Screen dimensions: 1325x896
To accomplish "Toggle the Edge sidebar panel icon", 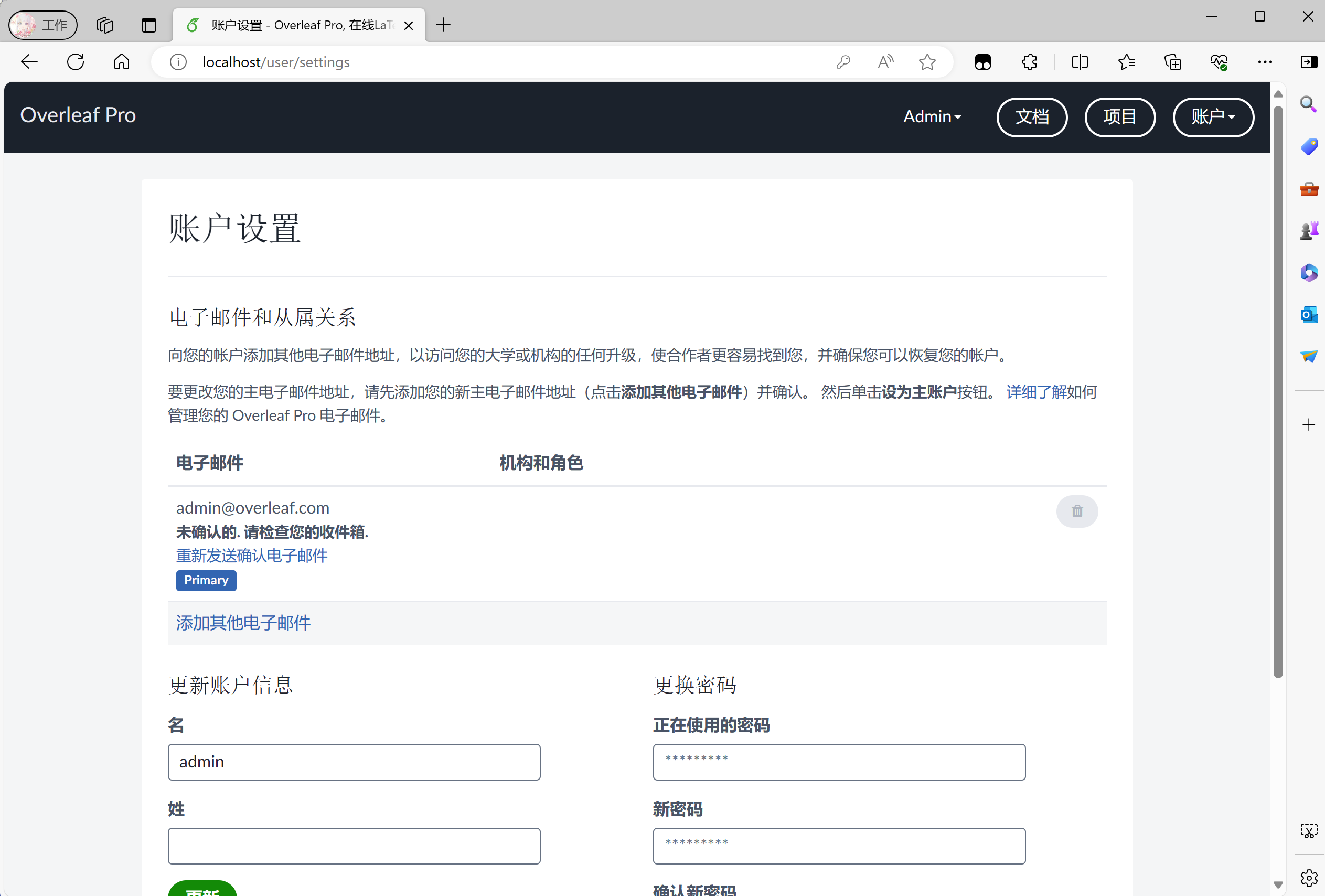I will click(1308, 61).
